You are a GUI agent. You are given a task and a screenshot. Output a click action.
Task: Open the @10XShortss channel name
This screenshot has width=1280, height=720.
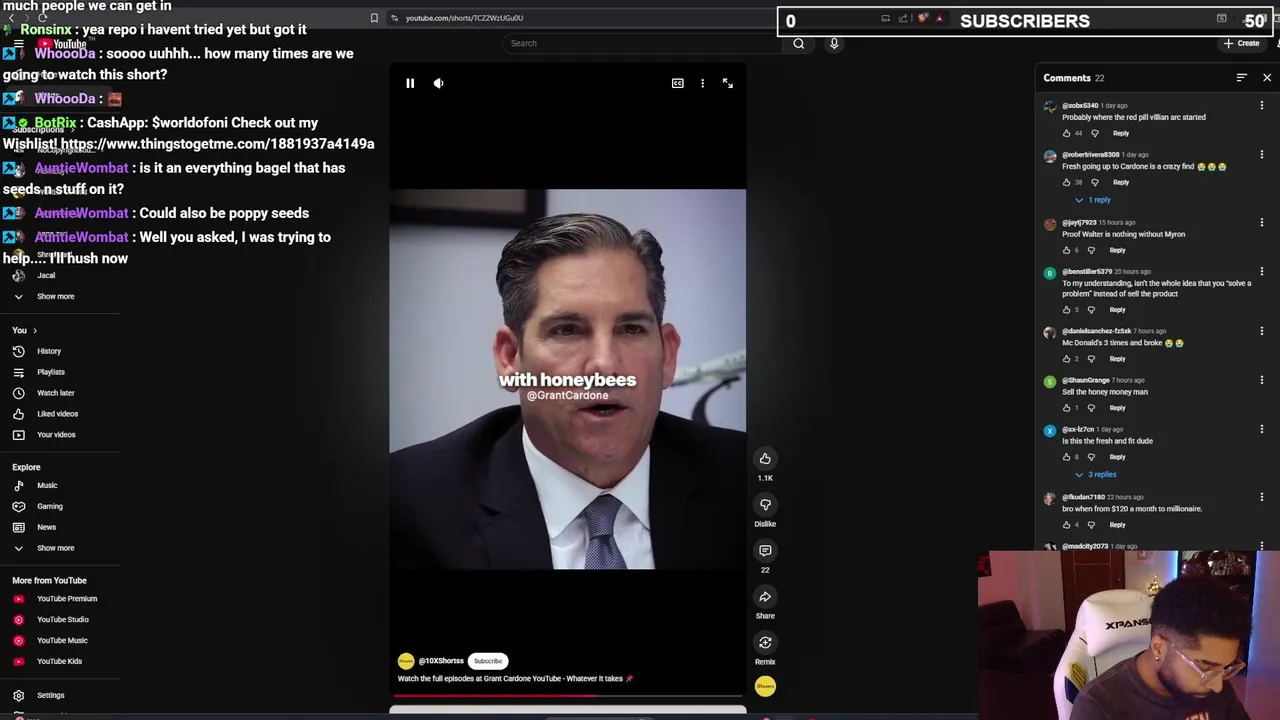coord(441,661)
